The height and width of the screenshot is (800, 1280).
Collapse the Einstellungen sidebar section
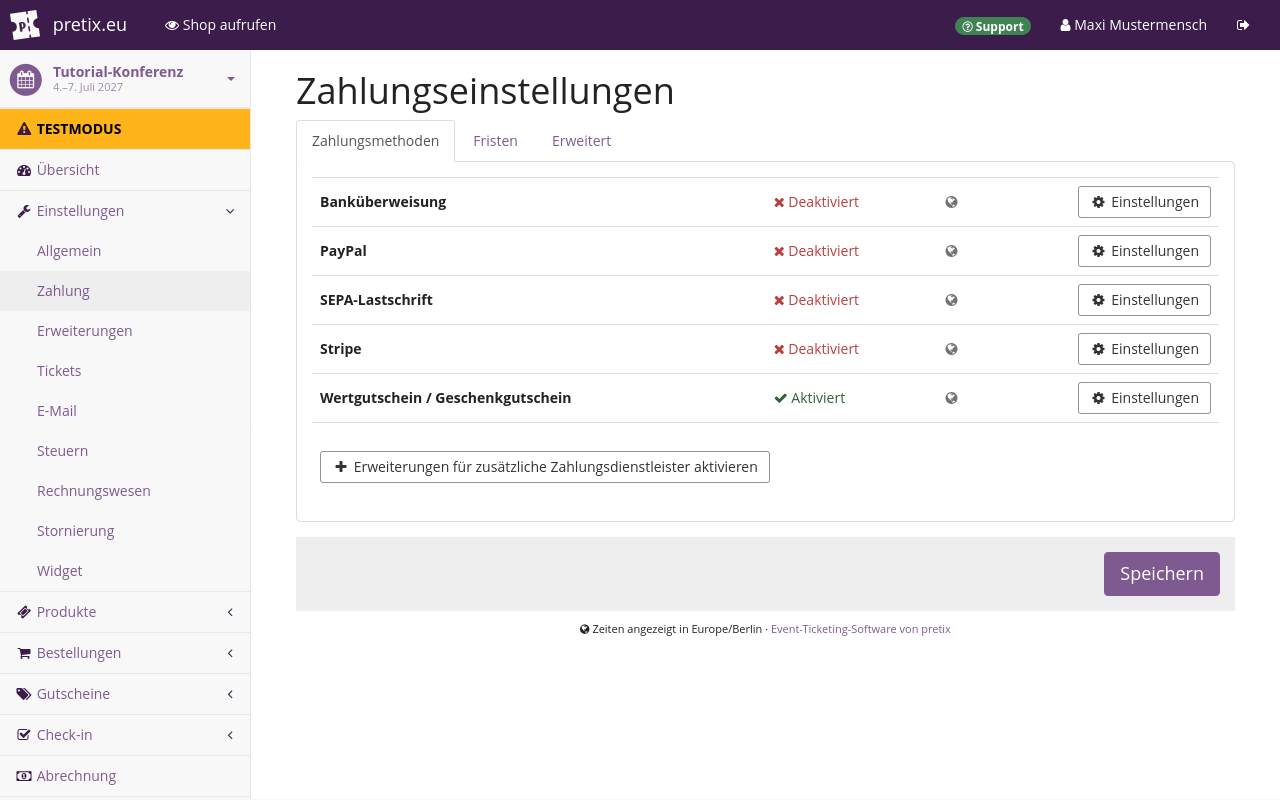click(x=230, y=211)
